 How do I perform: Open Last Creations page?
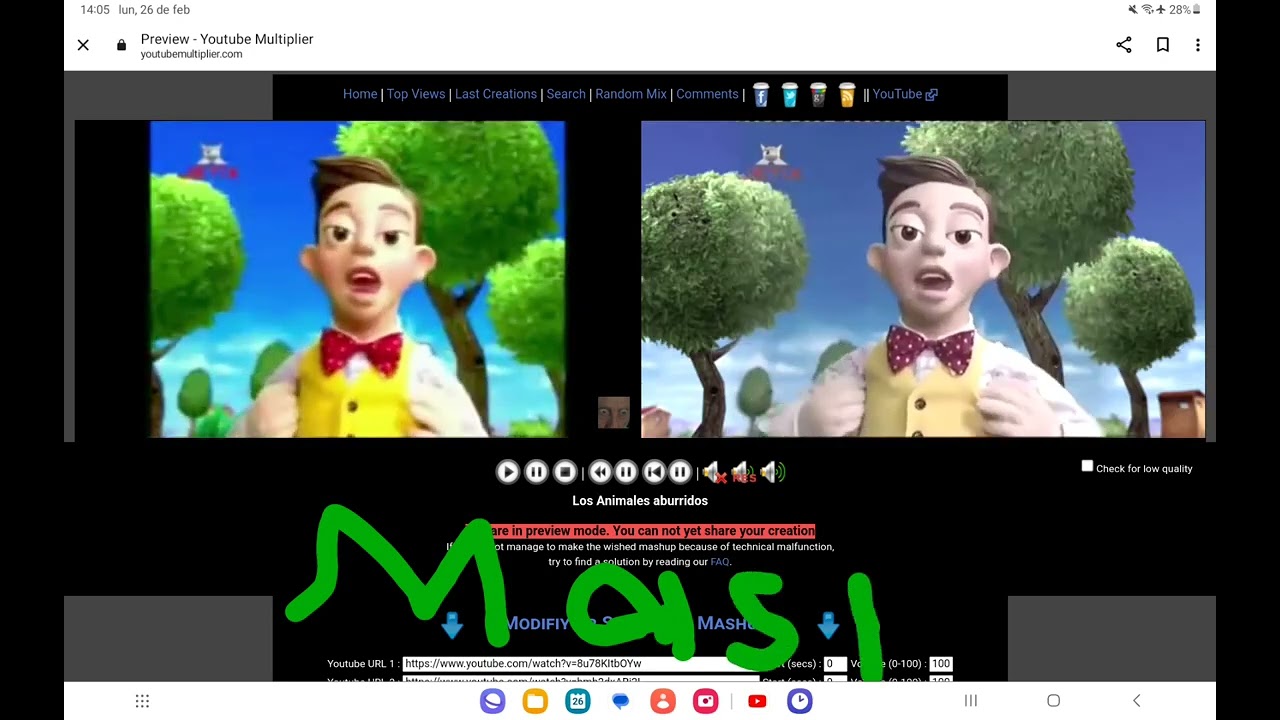point(496,94)
